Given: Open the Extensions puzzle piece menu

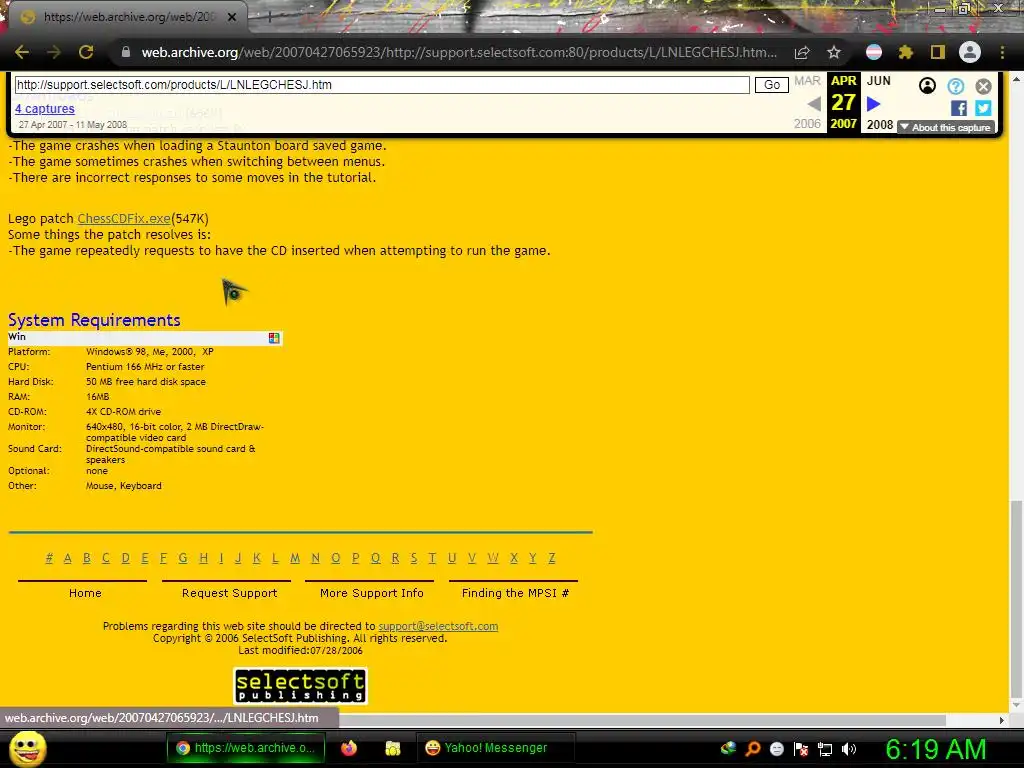Looking at the screenshot, I should pos(906,52).
